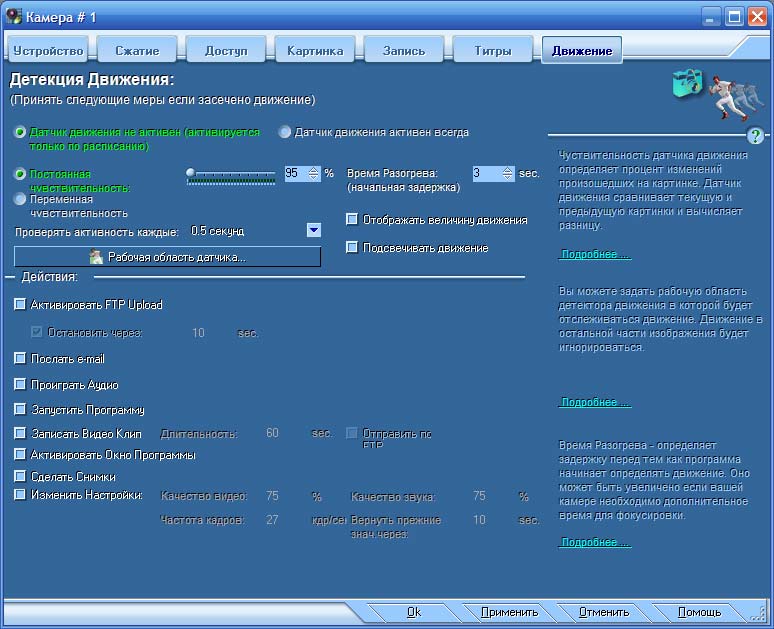Select the Движение tab
The width and height of the screenshot is (774, 629).
582,50
